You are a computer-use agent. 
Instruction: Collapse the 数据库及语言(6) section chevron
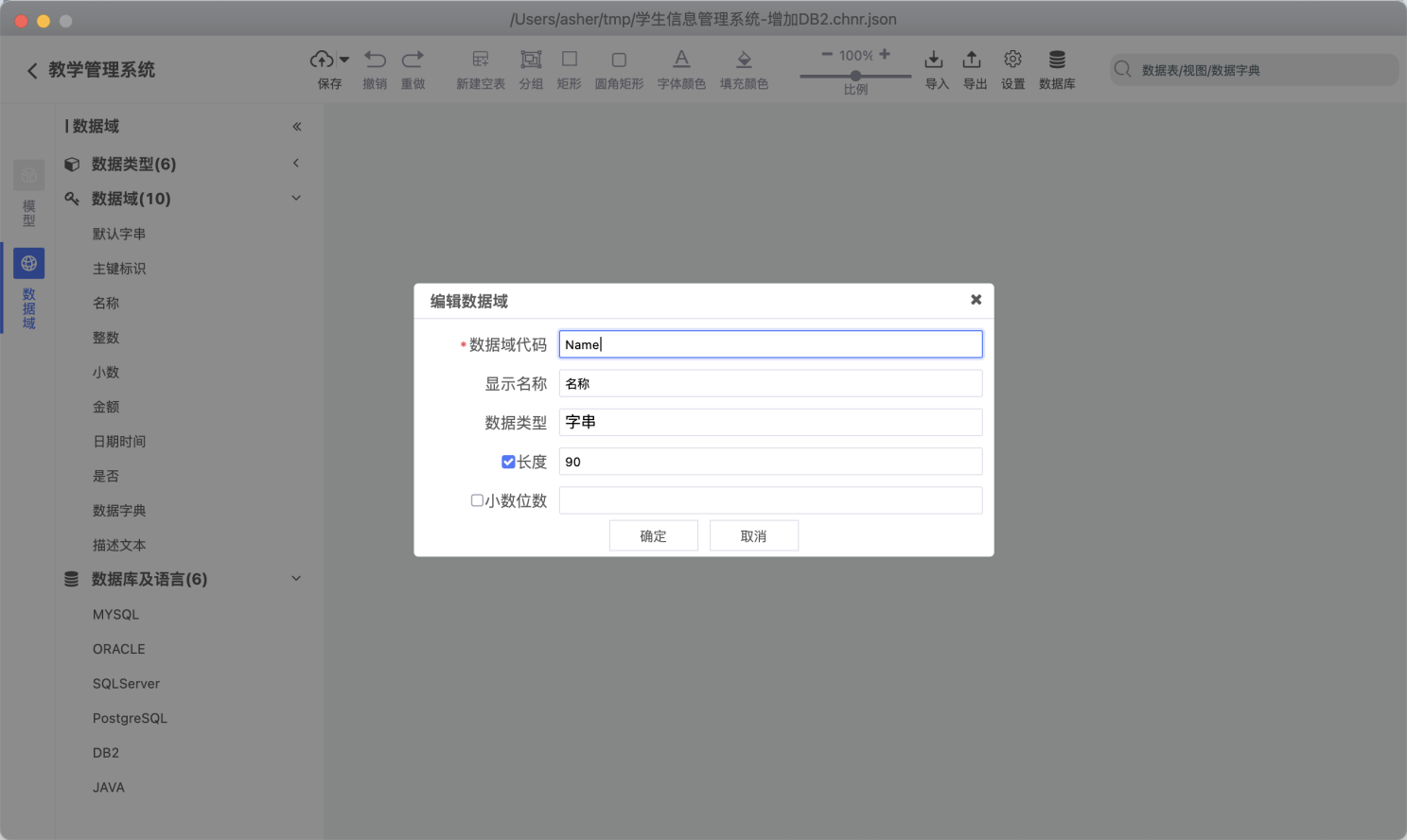(x=296, y=579)
